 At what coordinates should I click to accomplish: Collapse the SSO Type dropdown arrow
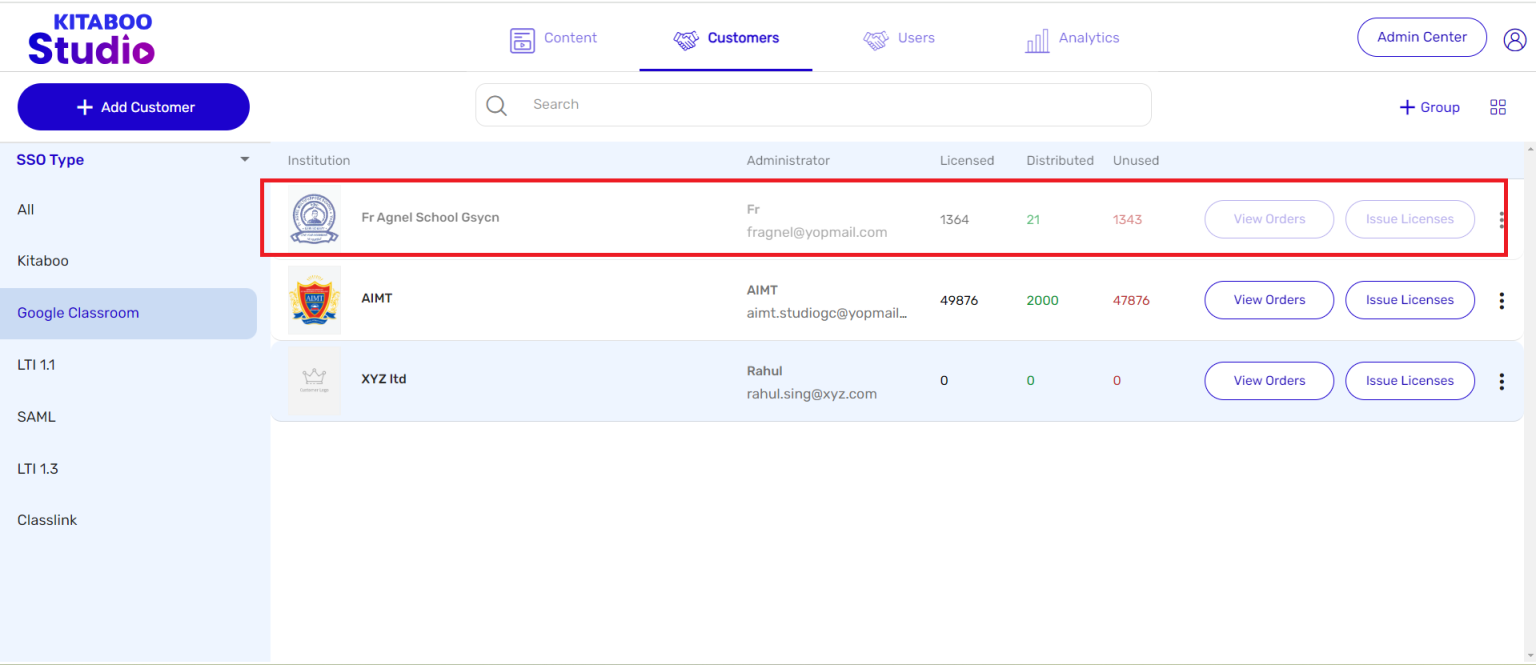pyautogui.click(x=245, y=160)
